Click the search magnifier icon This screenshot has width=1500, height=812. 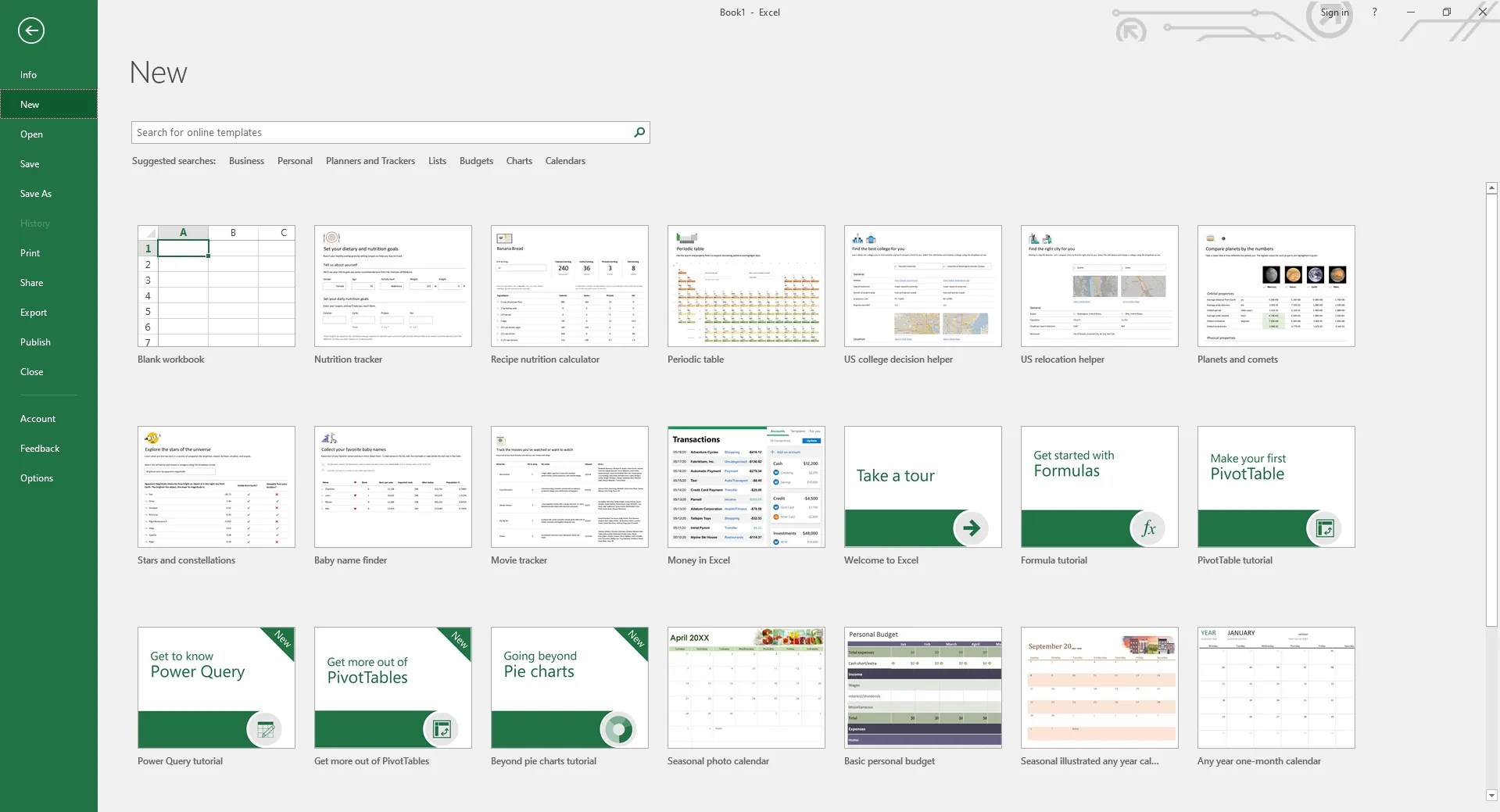639,132
